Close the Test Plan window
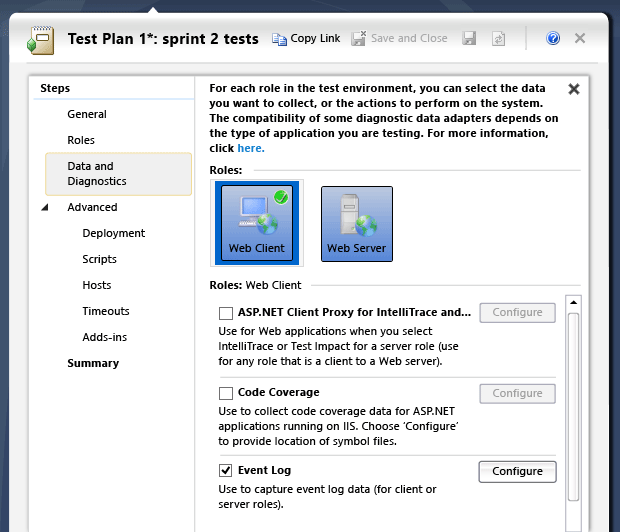 (x=580, y=38)
